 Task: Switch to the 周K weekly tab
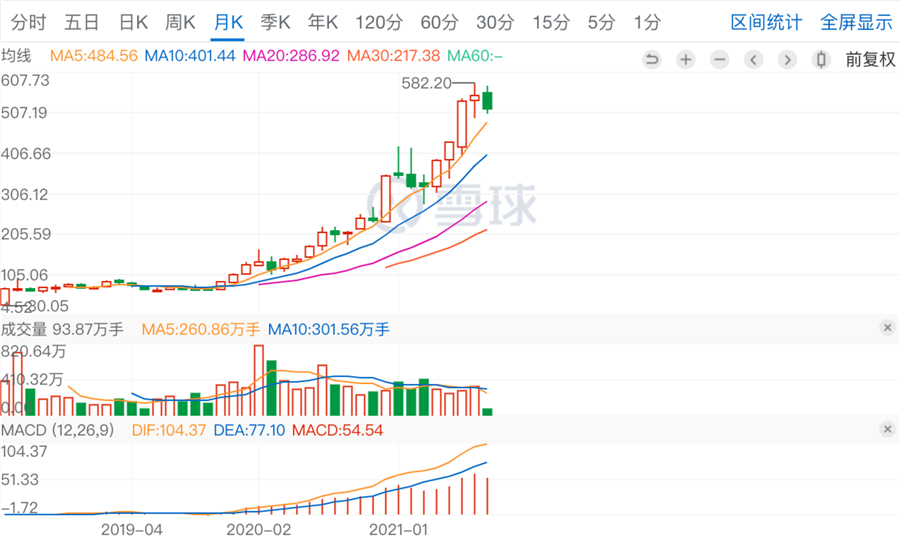point(180,22)
